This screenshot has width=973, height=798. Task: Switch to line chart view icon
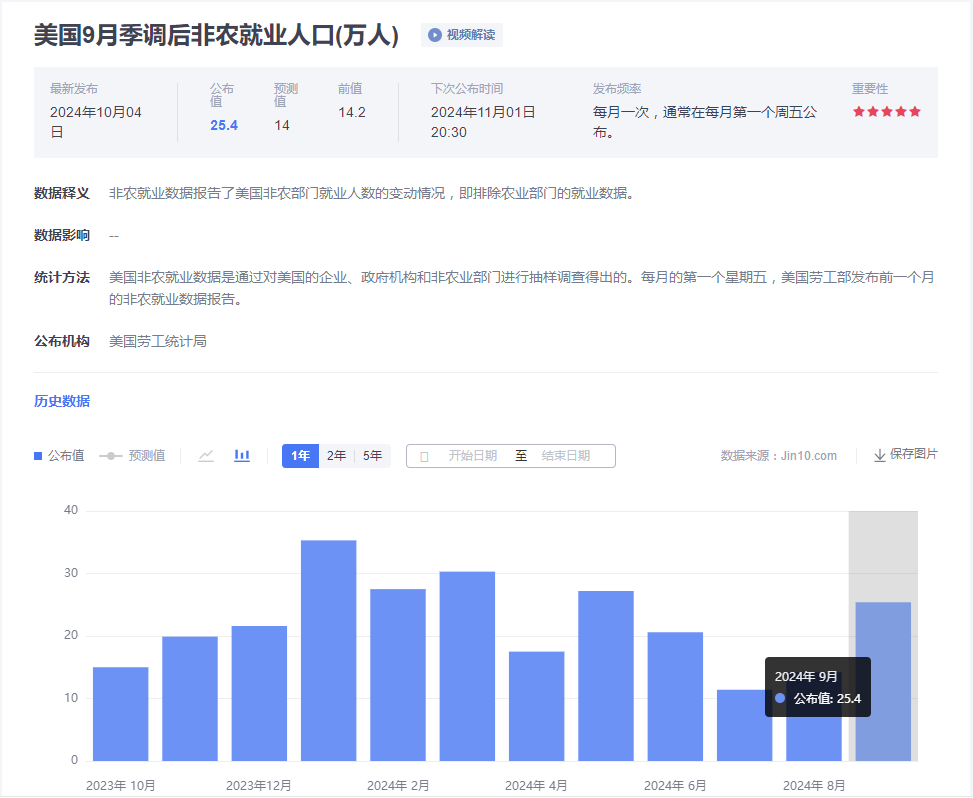click(x=206, y=456)
